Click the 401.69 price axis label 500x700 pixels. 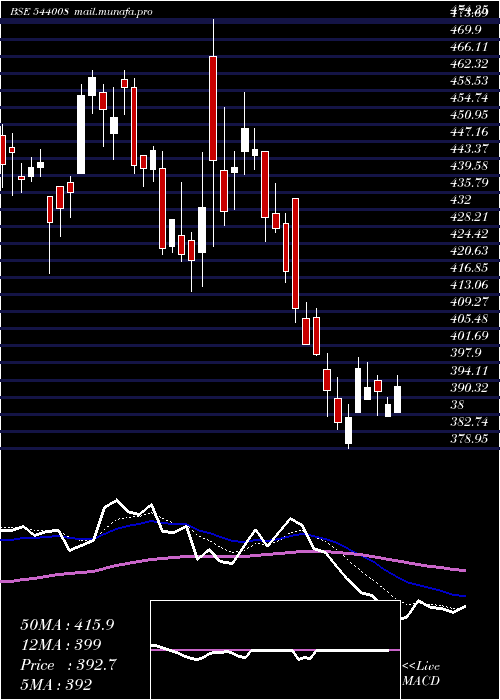coord(469,335)
